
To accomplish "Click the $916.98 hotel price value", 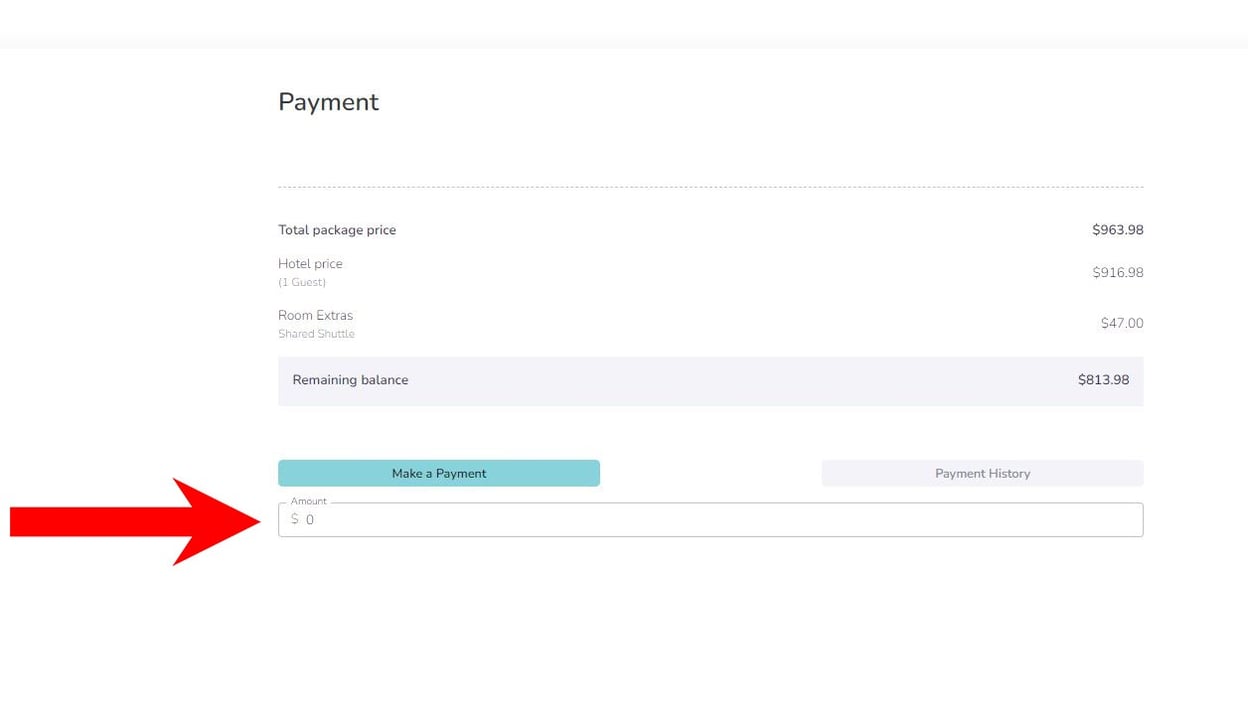I will pyautogui.click(x=1117, y=271).
